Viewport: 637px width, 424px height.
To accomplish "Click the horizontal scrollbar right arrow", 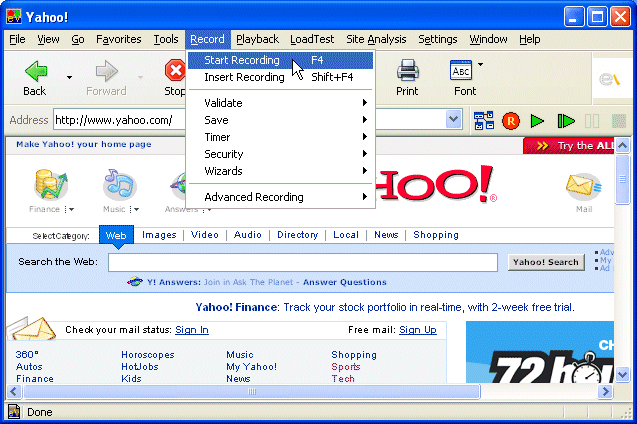I will click(x=605, y=392).
